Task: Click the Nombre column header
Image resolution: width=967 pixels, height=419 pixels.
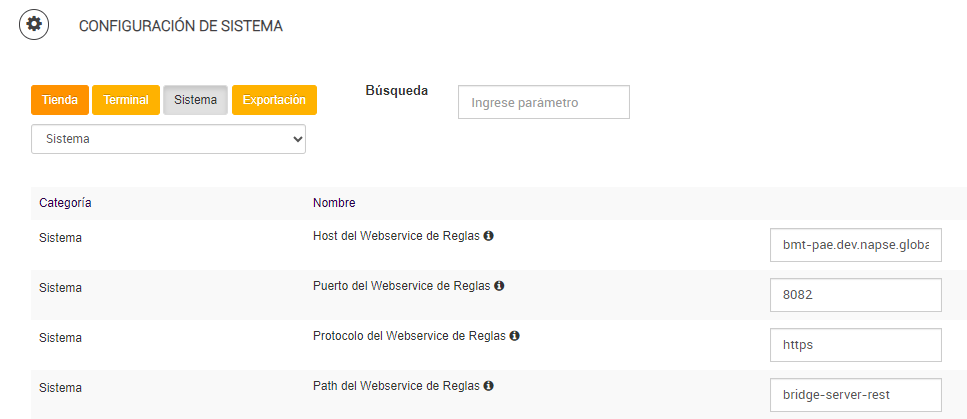Action: tap(334, 203)
